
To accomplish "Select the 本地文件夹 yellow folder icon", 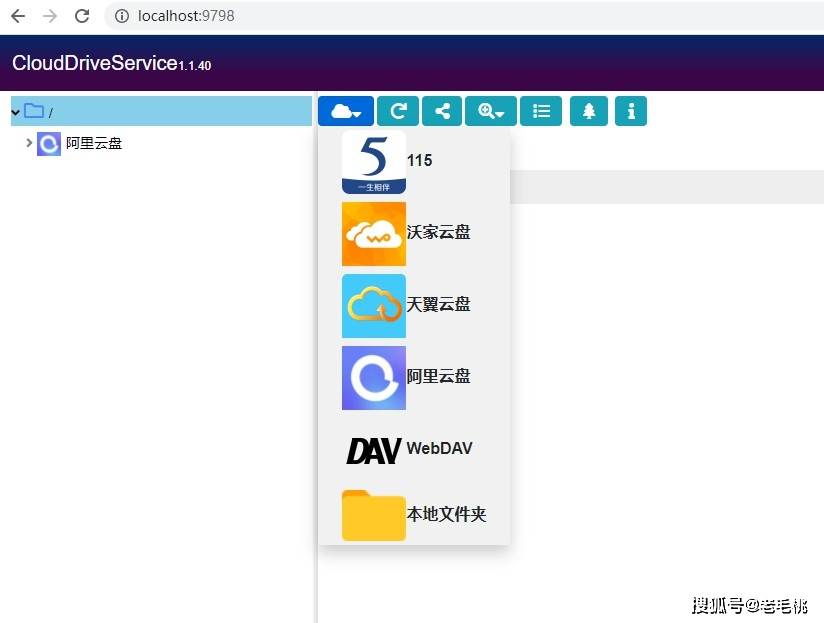I will (x=374, y=515).
